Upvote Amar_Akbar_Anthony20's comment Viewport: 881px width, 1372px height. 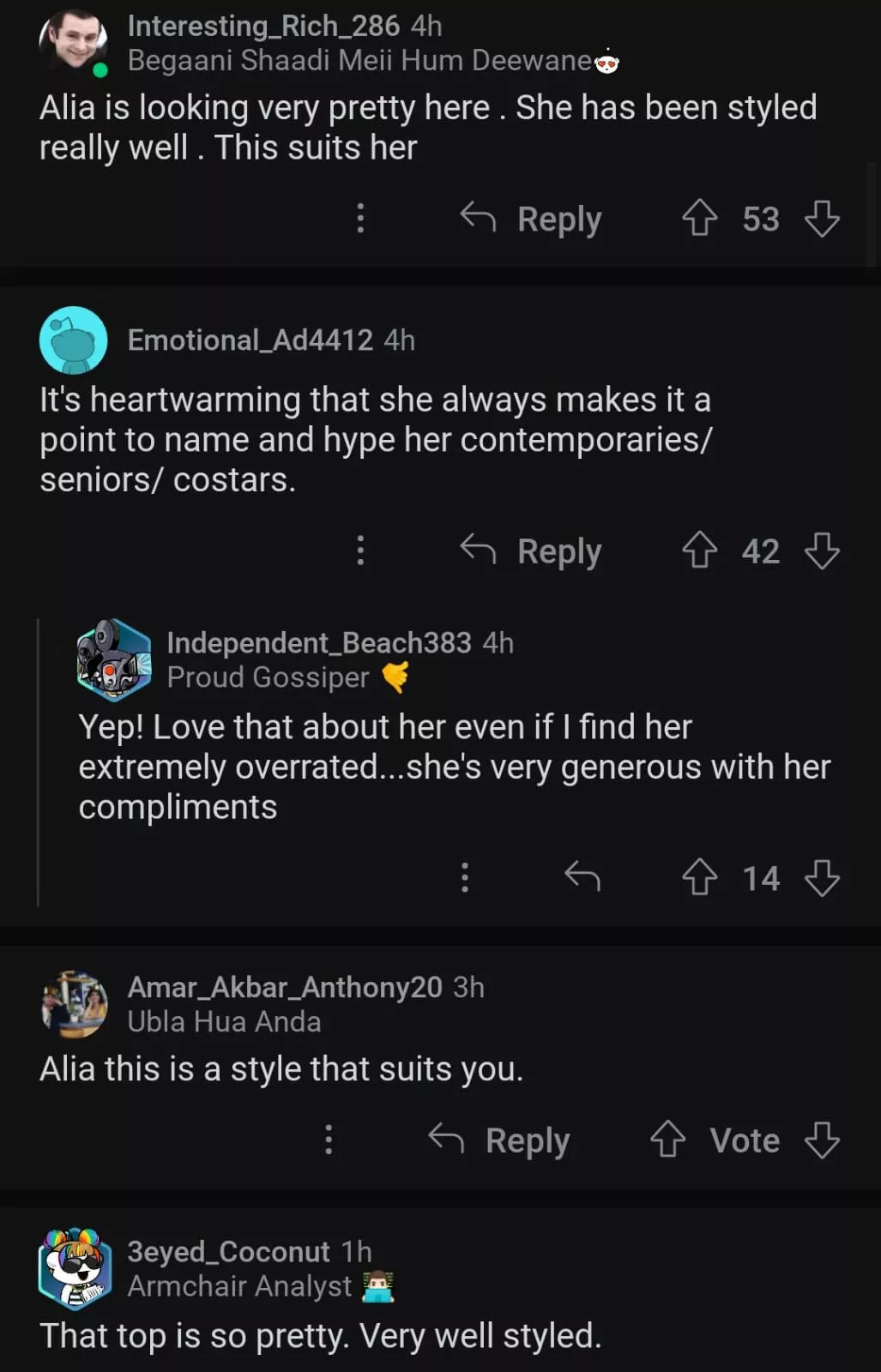pos(667,1140)
